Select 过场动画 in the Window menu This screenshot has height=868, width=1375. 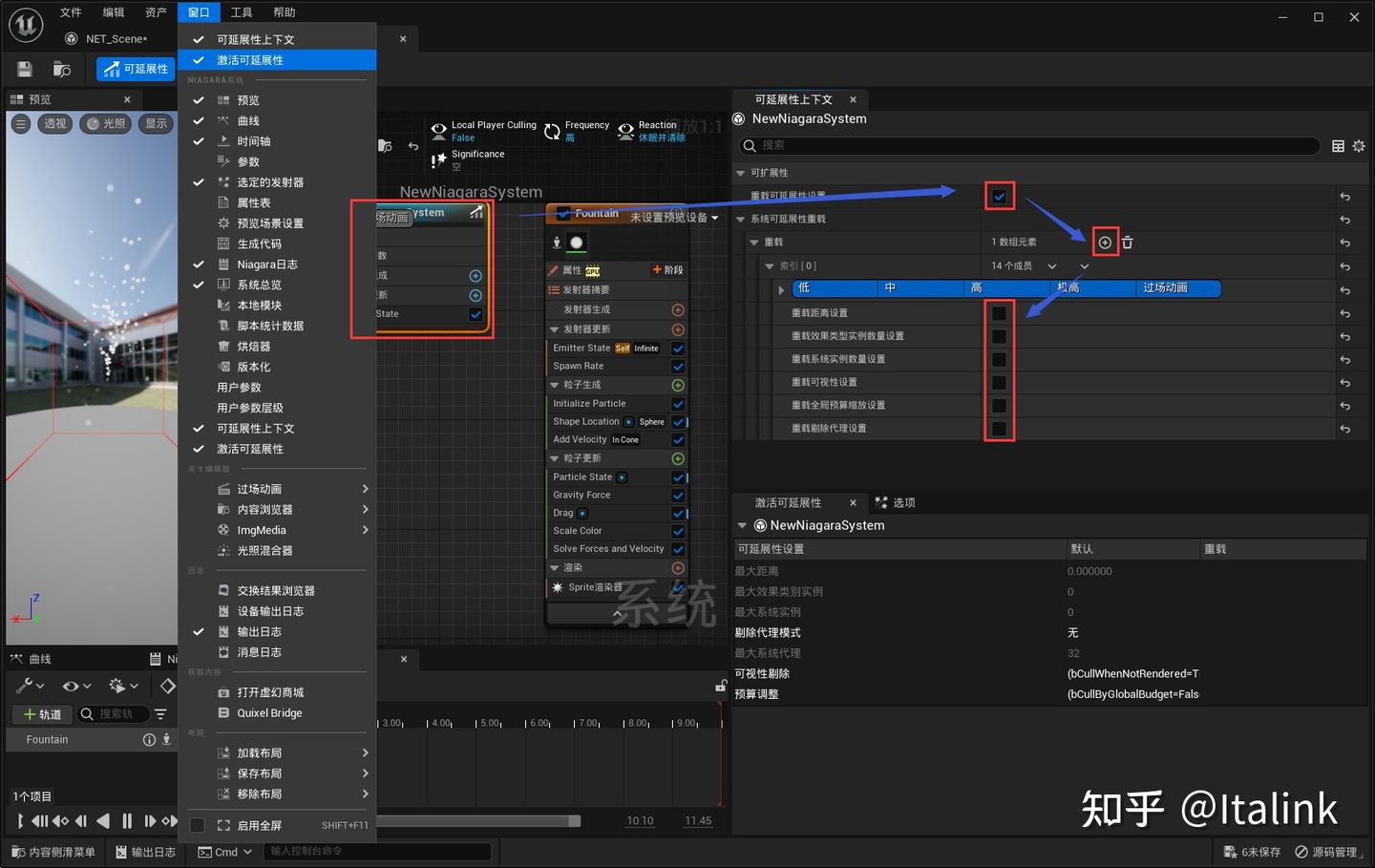259,488
